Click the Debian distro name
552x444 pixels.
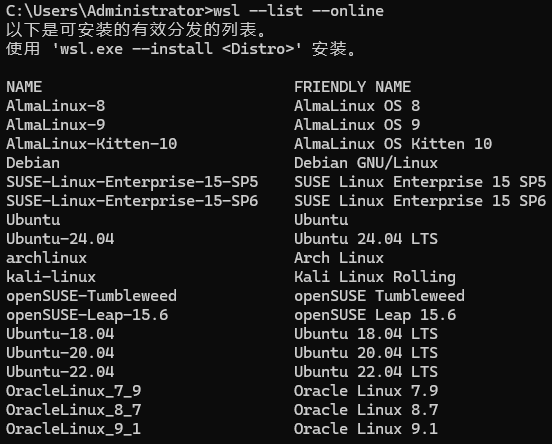pyautogui.click(x=33, y=163)
